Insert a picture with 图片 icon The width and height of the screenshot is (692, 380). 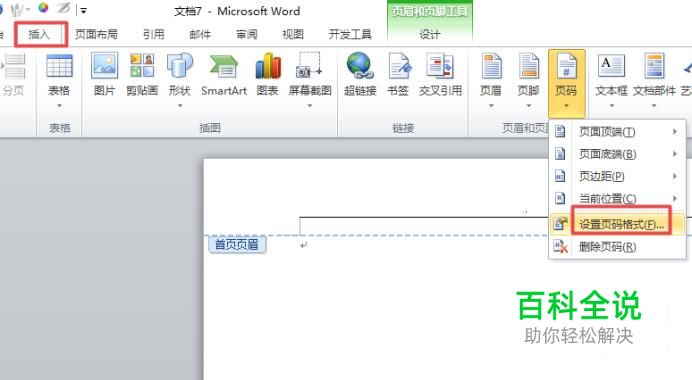pyautogui.click(x=105, y=66)
